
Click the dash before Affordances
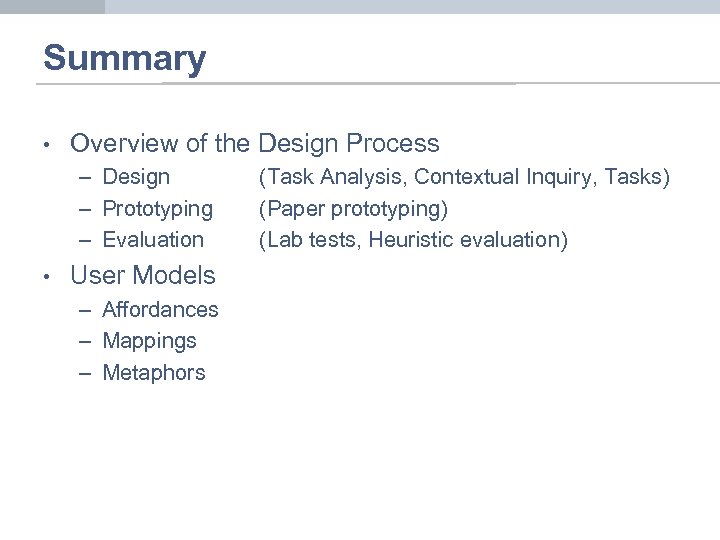pyautogui.click(x=88, y=311)
